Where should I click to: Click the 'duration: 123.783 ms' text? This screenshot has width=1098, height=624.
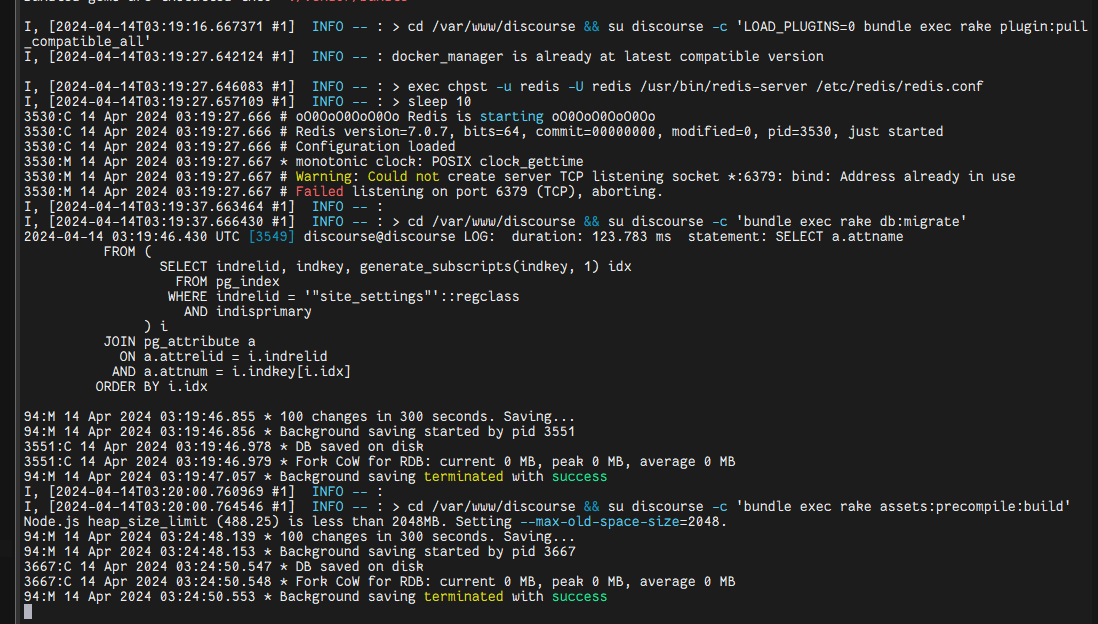pyautogui.click(x=591, y=237)
